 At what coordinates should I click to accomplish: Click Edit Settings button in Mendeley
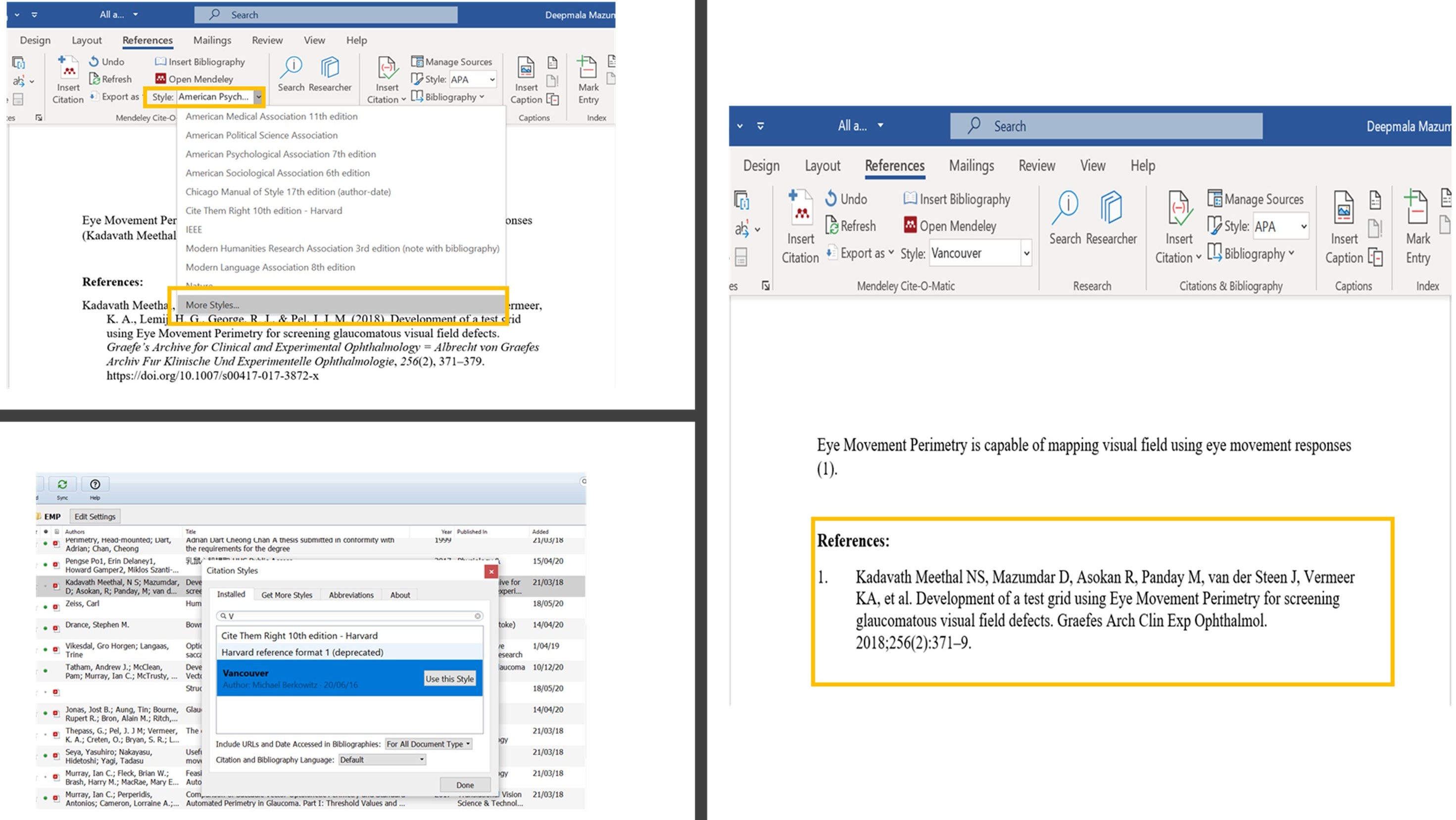(95, 516)
